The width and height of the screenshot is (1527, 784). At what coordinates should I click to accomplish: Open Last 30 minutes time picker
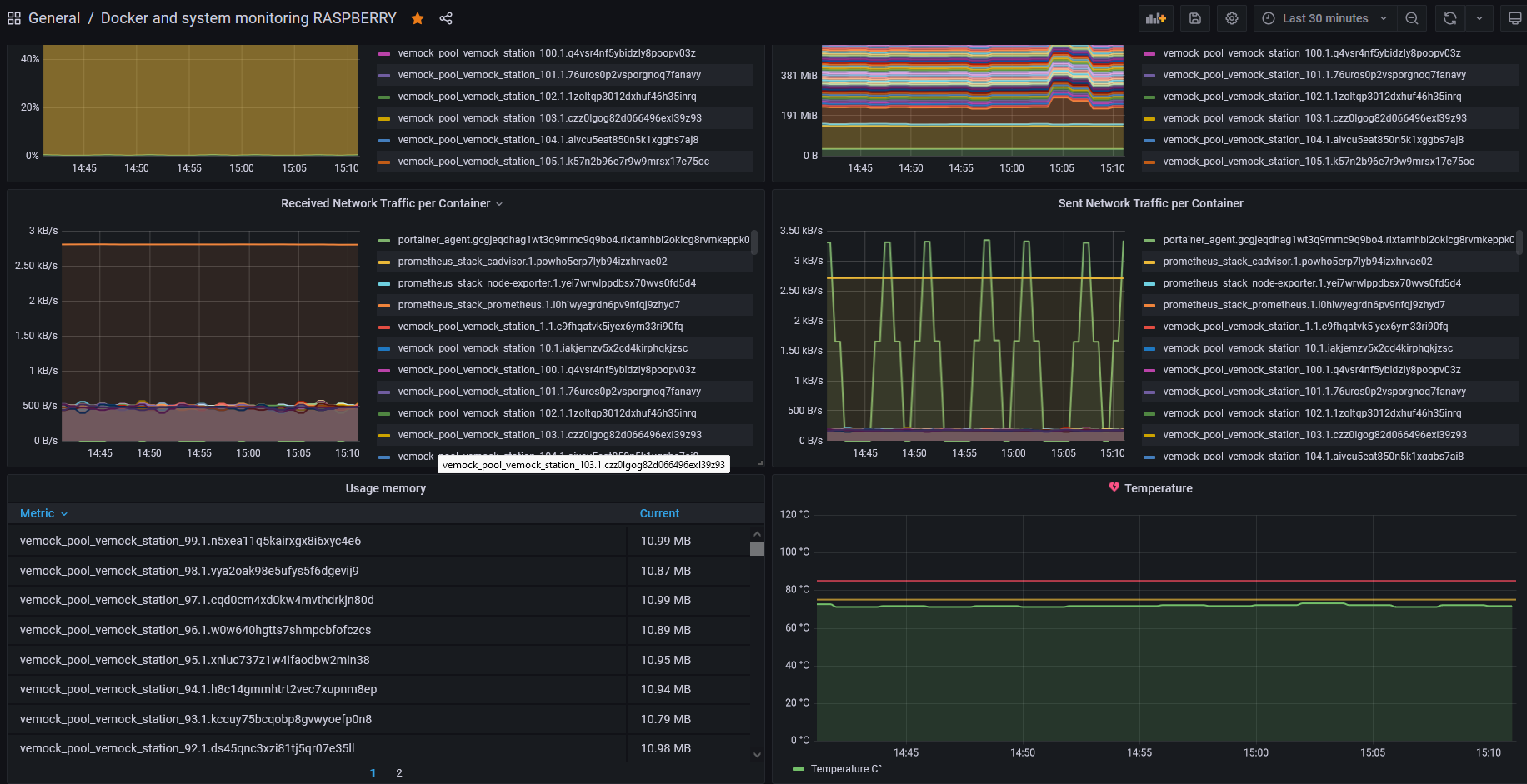(x=1325, y=18)
